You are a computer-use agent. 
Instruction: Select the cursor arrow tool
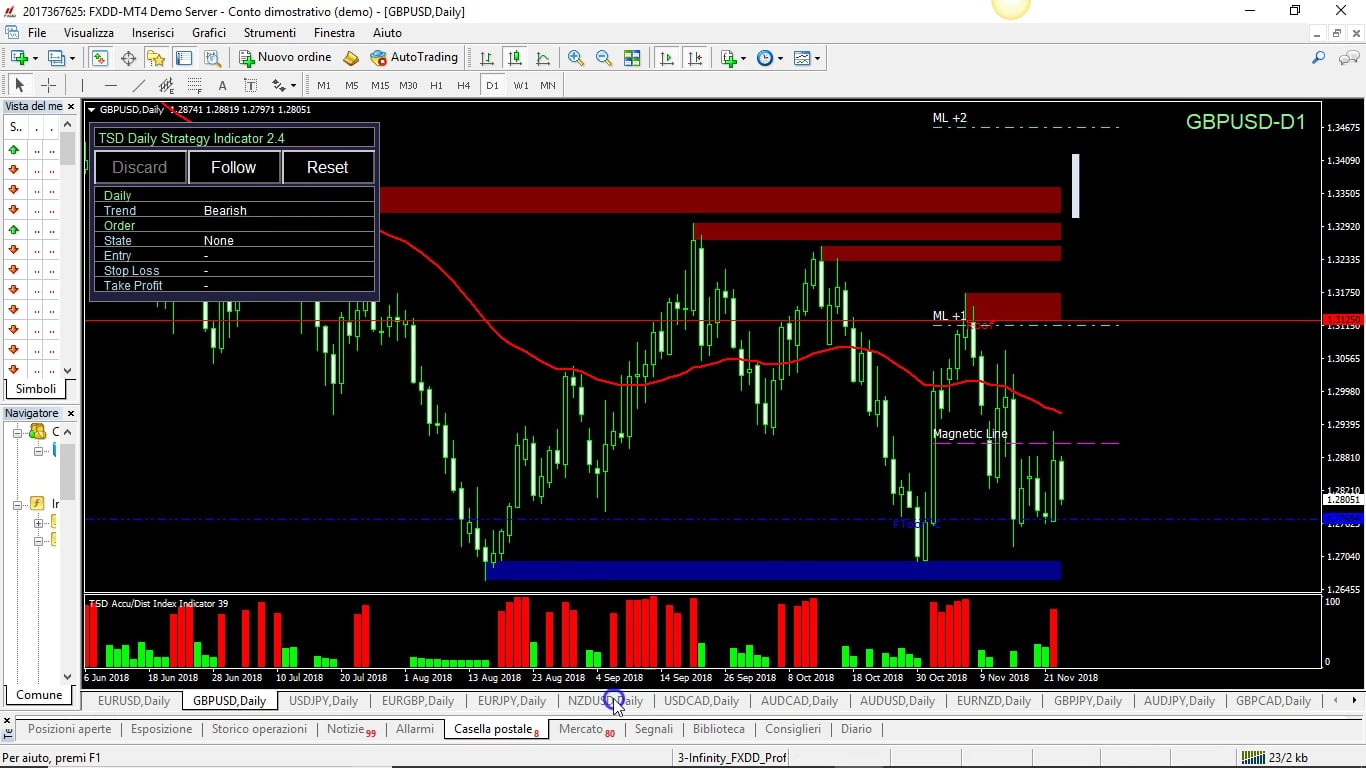[19, 86]
